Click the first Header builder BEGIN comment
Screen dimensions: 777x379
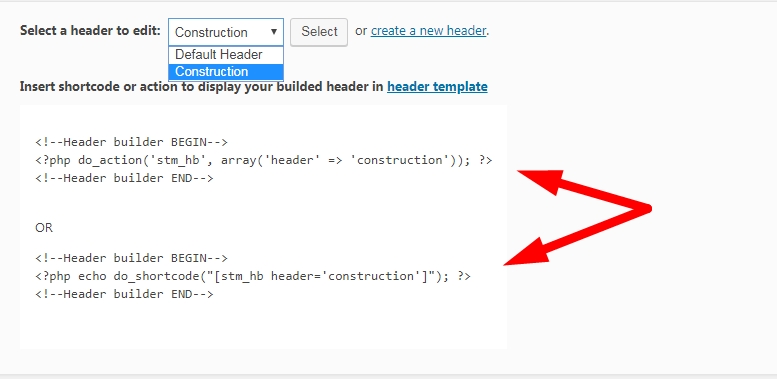pyautogui.click(x=131, y=143)
